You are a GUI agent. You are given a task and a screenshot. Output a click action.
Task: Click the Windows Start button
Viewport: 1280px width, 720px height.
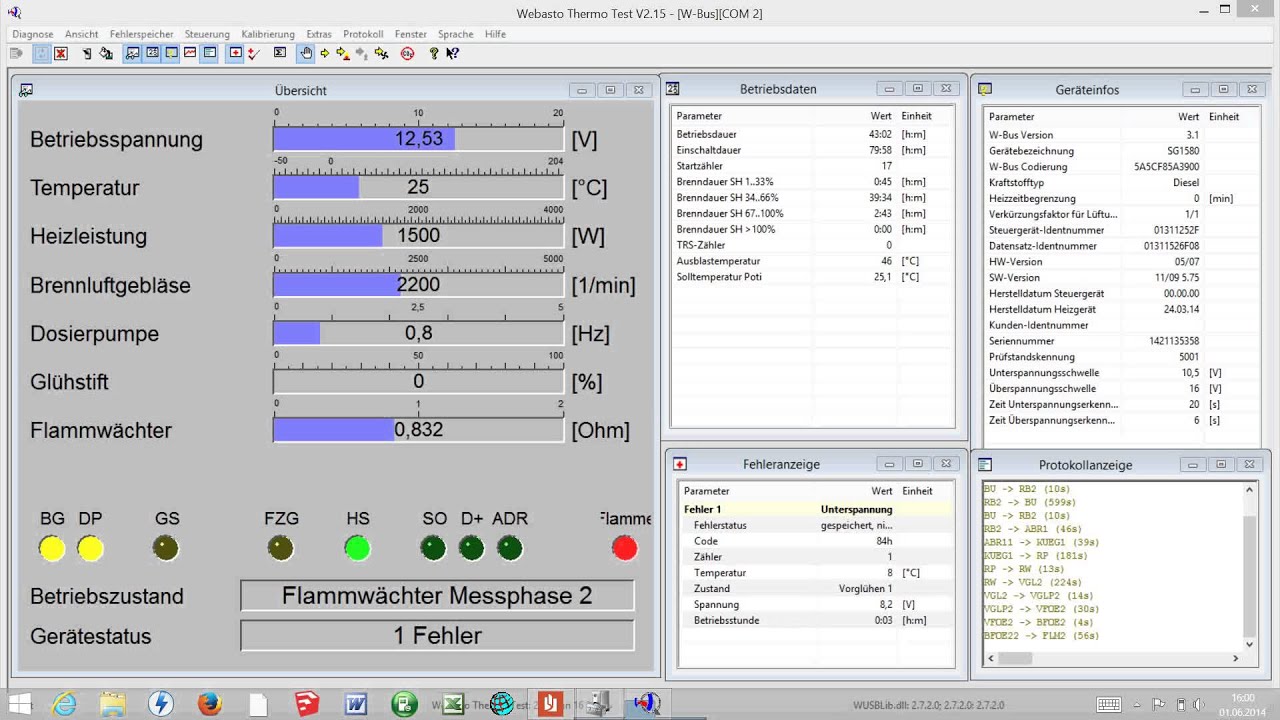pyautogui.click(x=19, y=703)
